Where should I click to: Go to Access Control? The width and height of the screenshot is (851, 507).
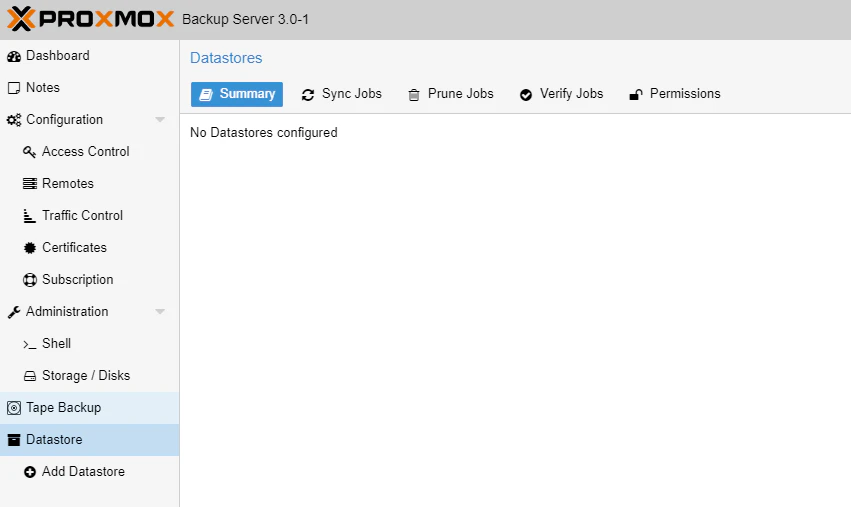[x=90, y=152]
